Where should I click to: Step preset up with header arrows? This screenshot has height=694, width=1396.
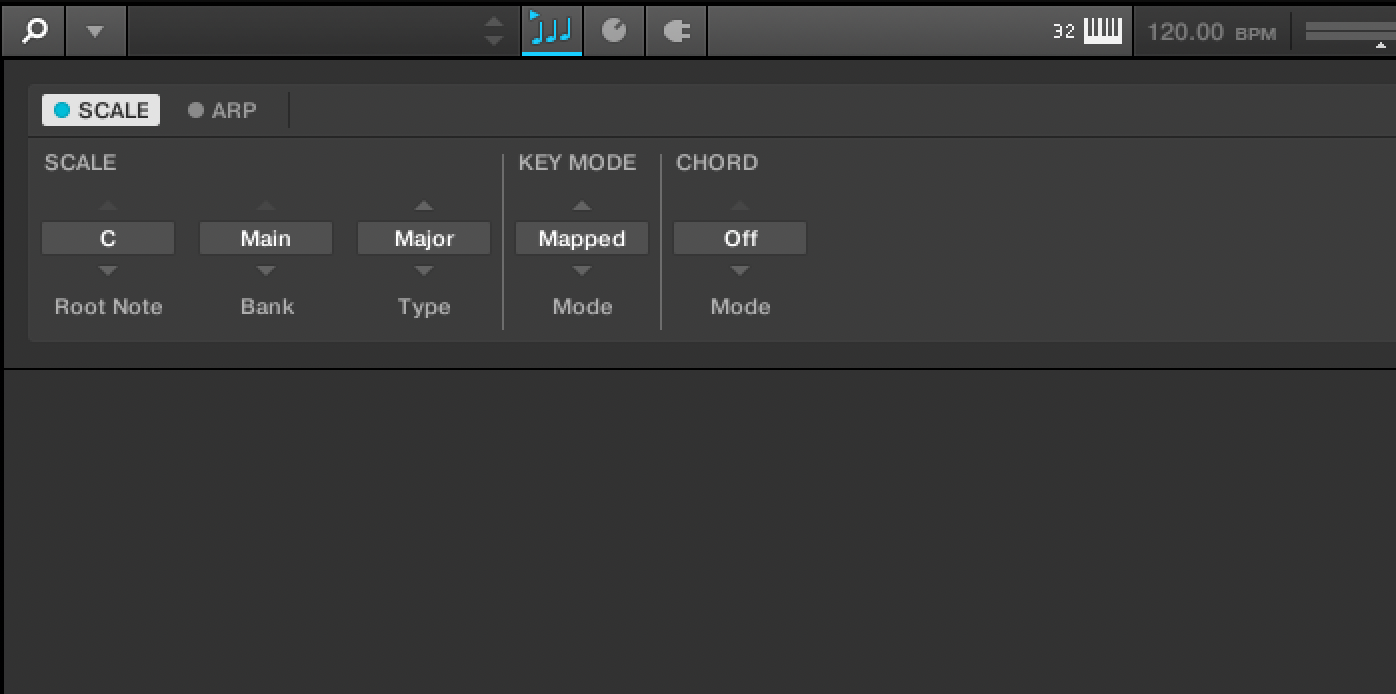click(x=494, y=22)
